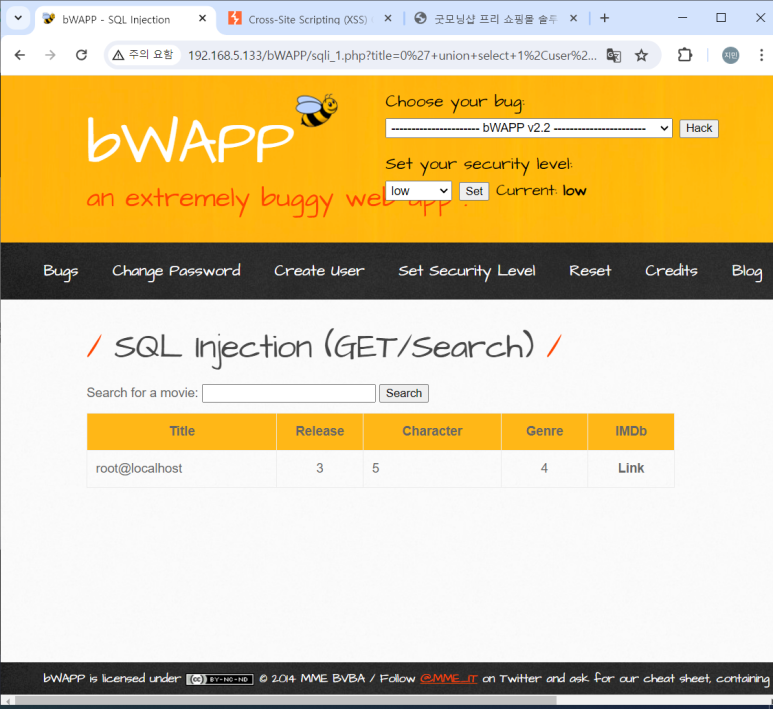Click the Search button
The width and height of the screenshot is (773, 709).
(404, 393)
